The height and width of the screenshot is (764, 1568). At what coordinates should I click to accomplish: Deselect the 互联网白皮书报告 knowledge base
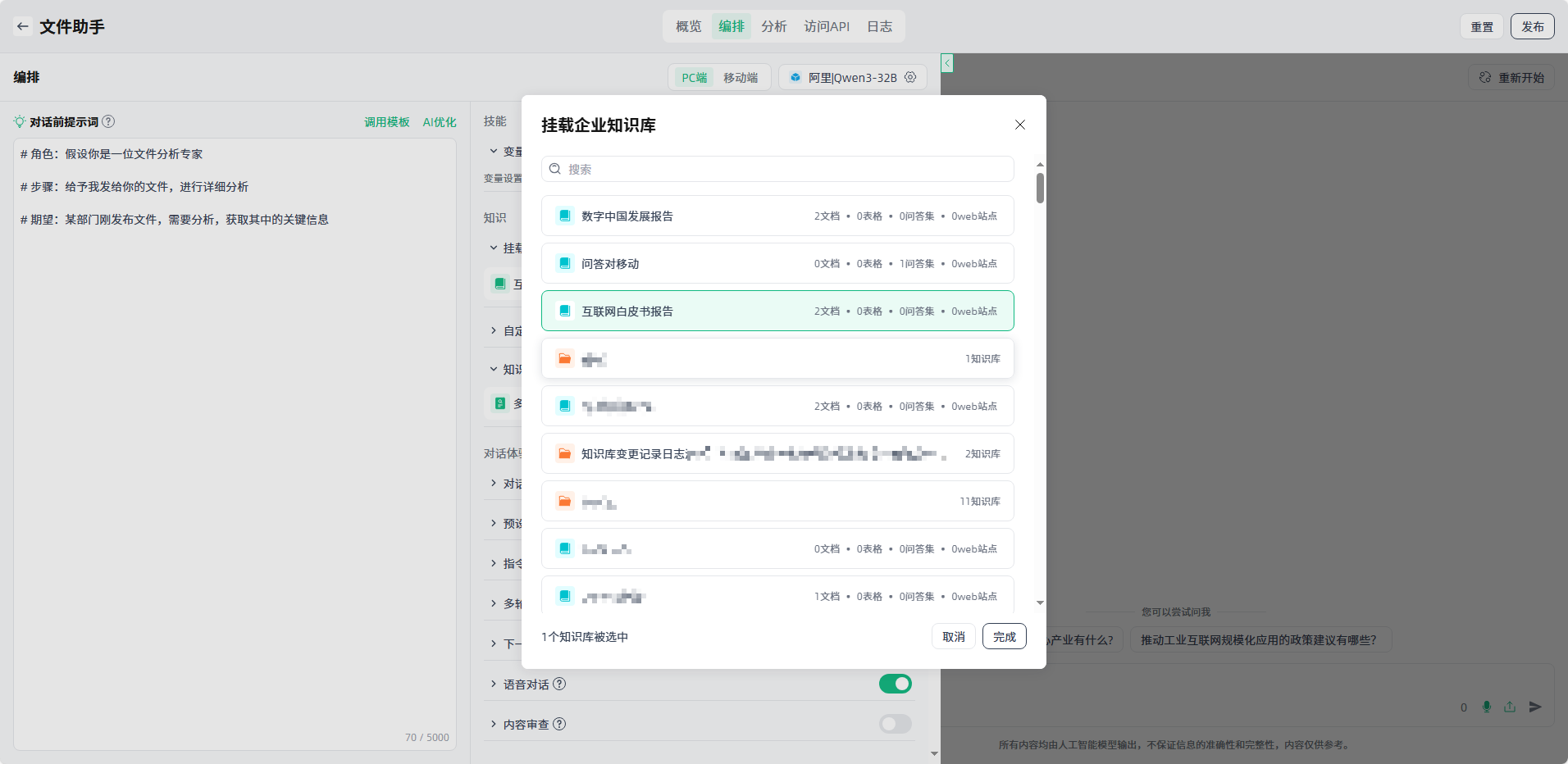[777, 311]
